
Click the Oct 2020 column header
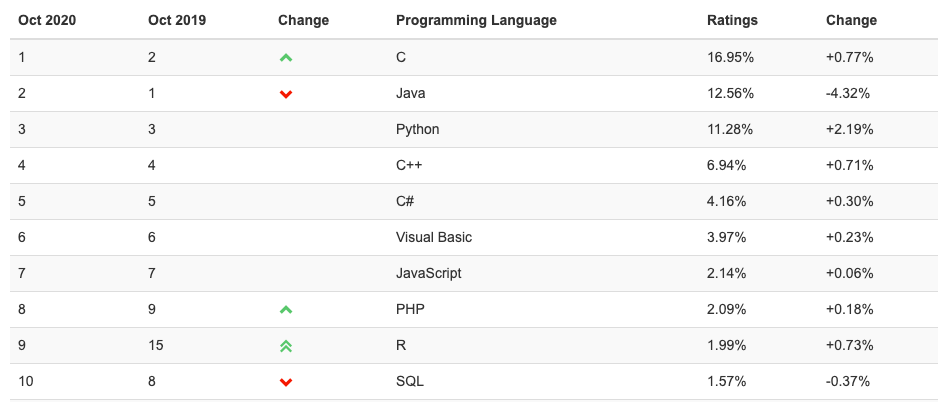coord(47,21)
